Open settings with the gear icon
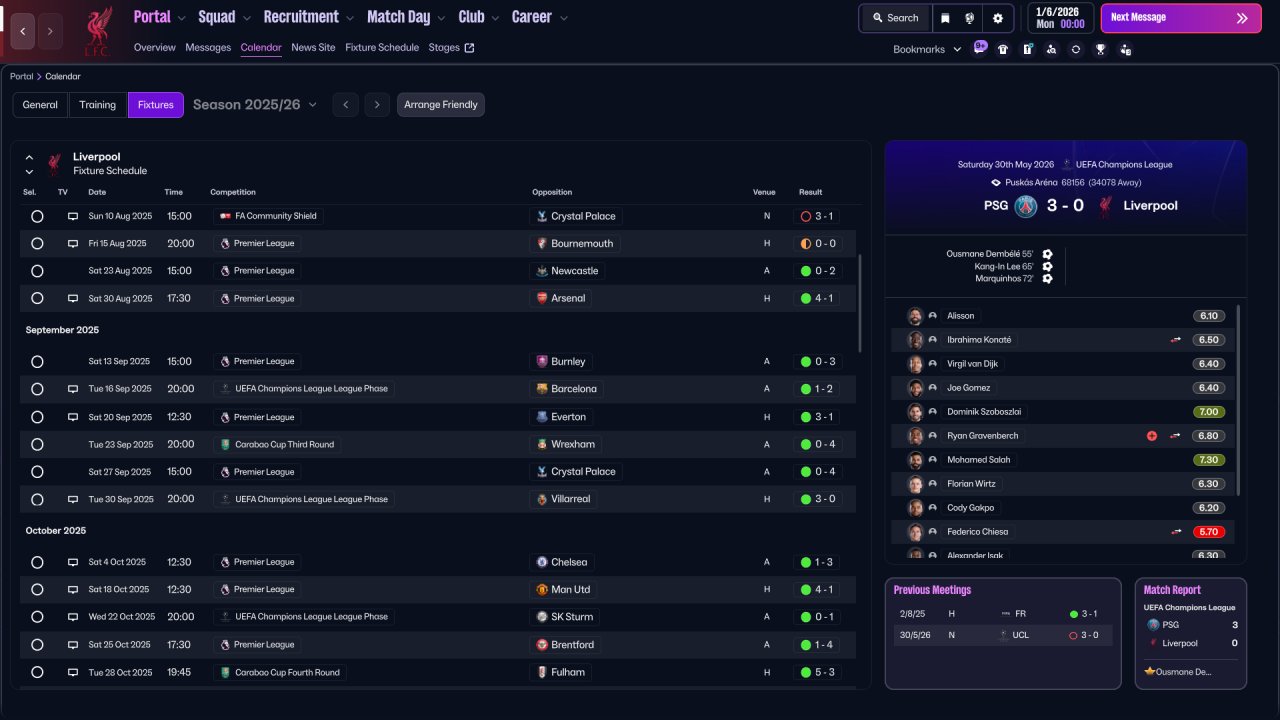 (x=998, y=18)
